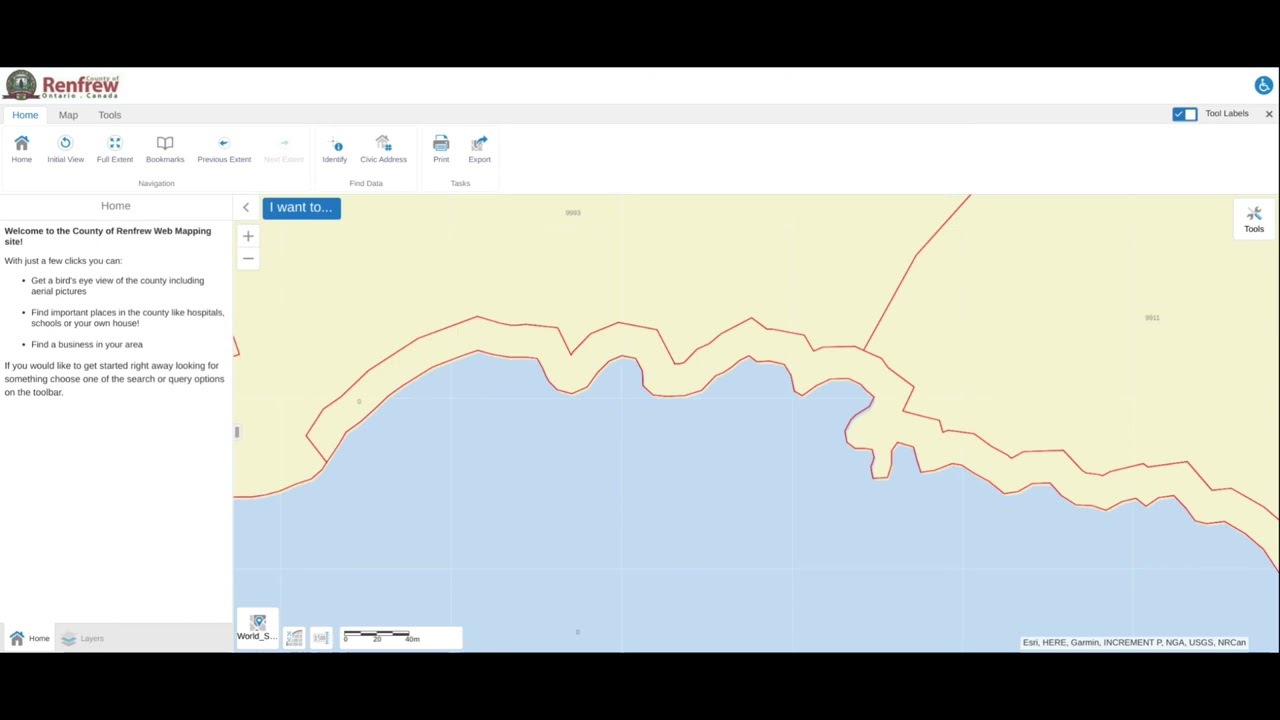This screenshot has width=1280, height=720.
Task: Select the Layers panel tab at bottom
Action: (x=82, y=638)
